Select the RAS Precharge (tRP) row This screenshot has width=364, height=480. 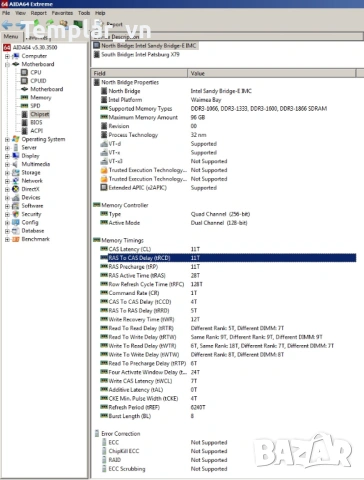click(x=228, y=267)
